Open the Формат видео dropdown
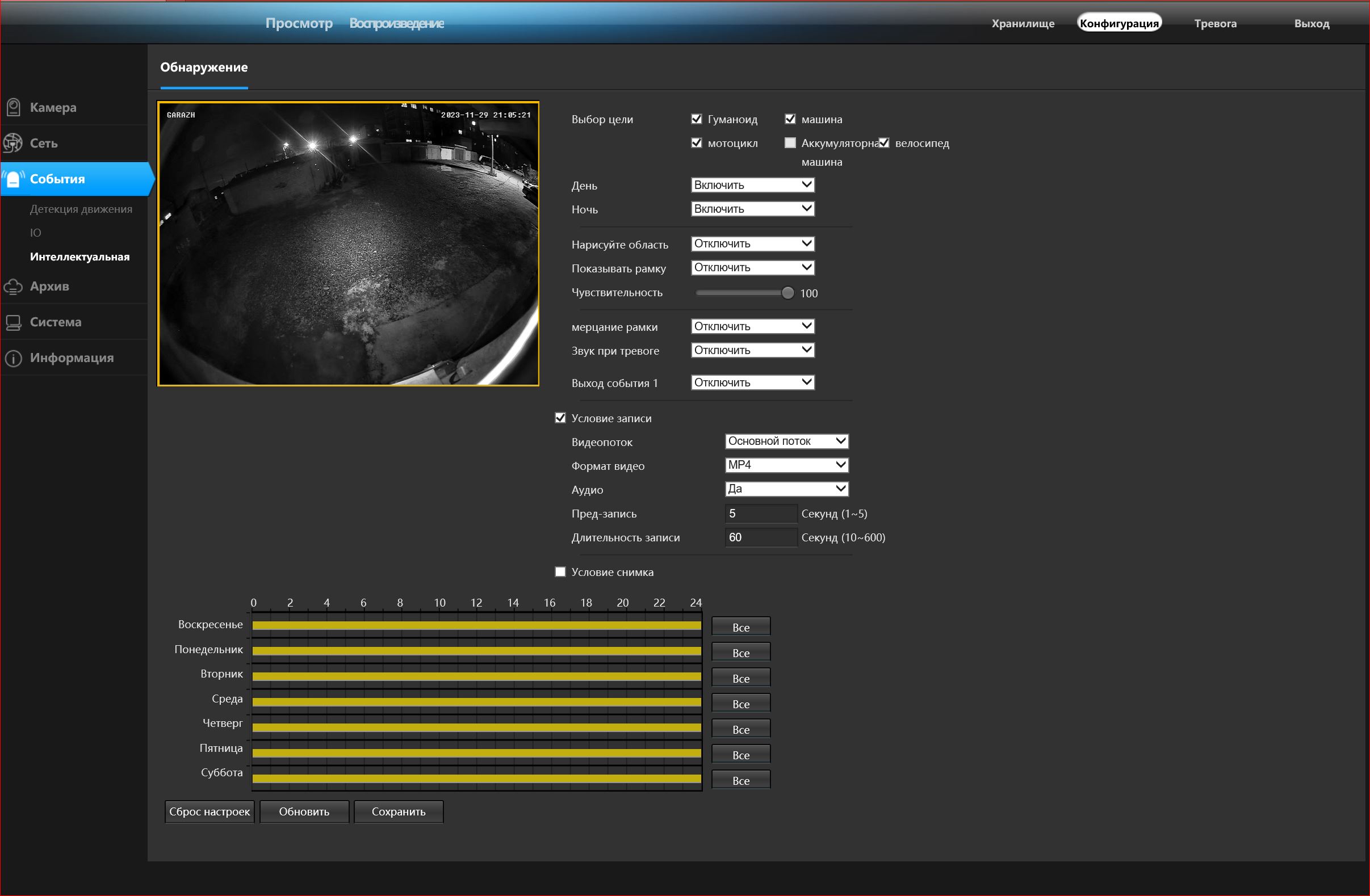 pos(786,464)
